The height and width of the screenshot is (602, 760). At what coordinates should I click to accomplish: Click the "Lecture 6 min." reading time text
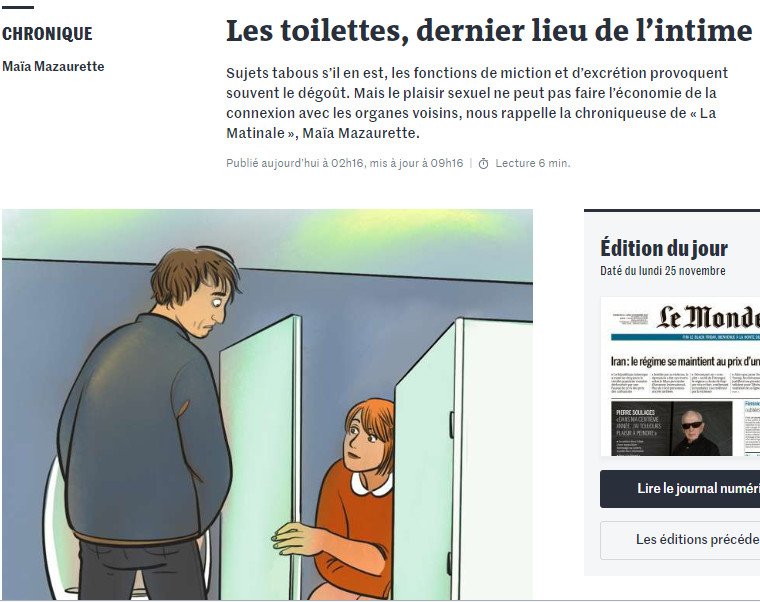[533, 163]
